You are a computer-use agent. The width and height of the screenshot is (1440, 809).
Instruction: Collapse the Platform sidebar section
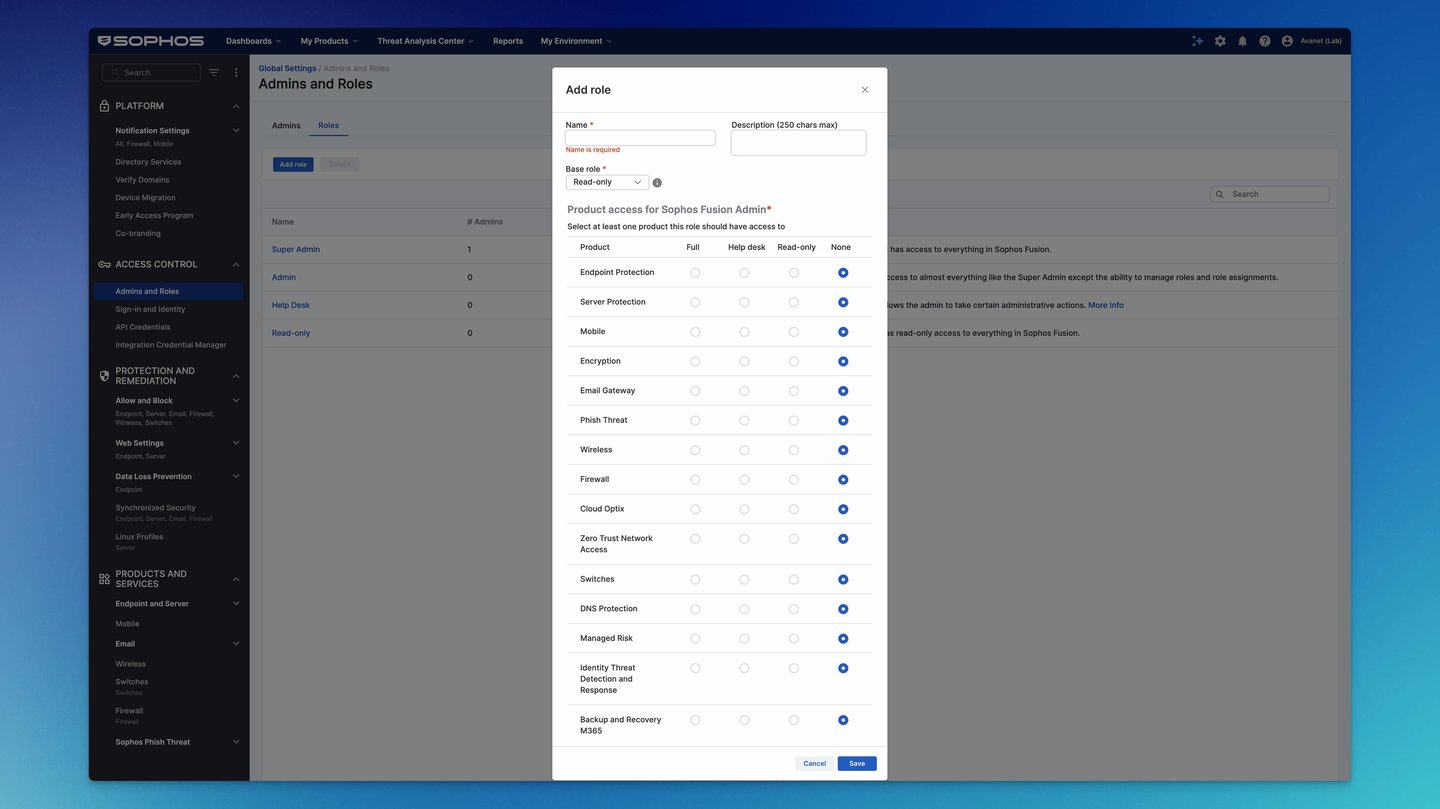[236, 106]
